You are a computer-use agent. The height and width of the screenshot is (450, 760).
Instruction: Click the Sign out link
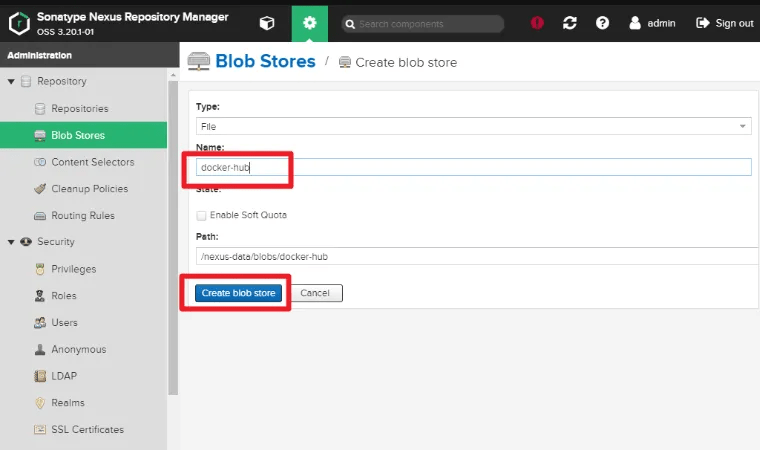tap(725, 23)
